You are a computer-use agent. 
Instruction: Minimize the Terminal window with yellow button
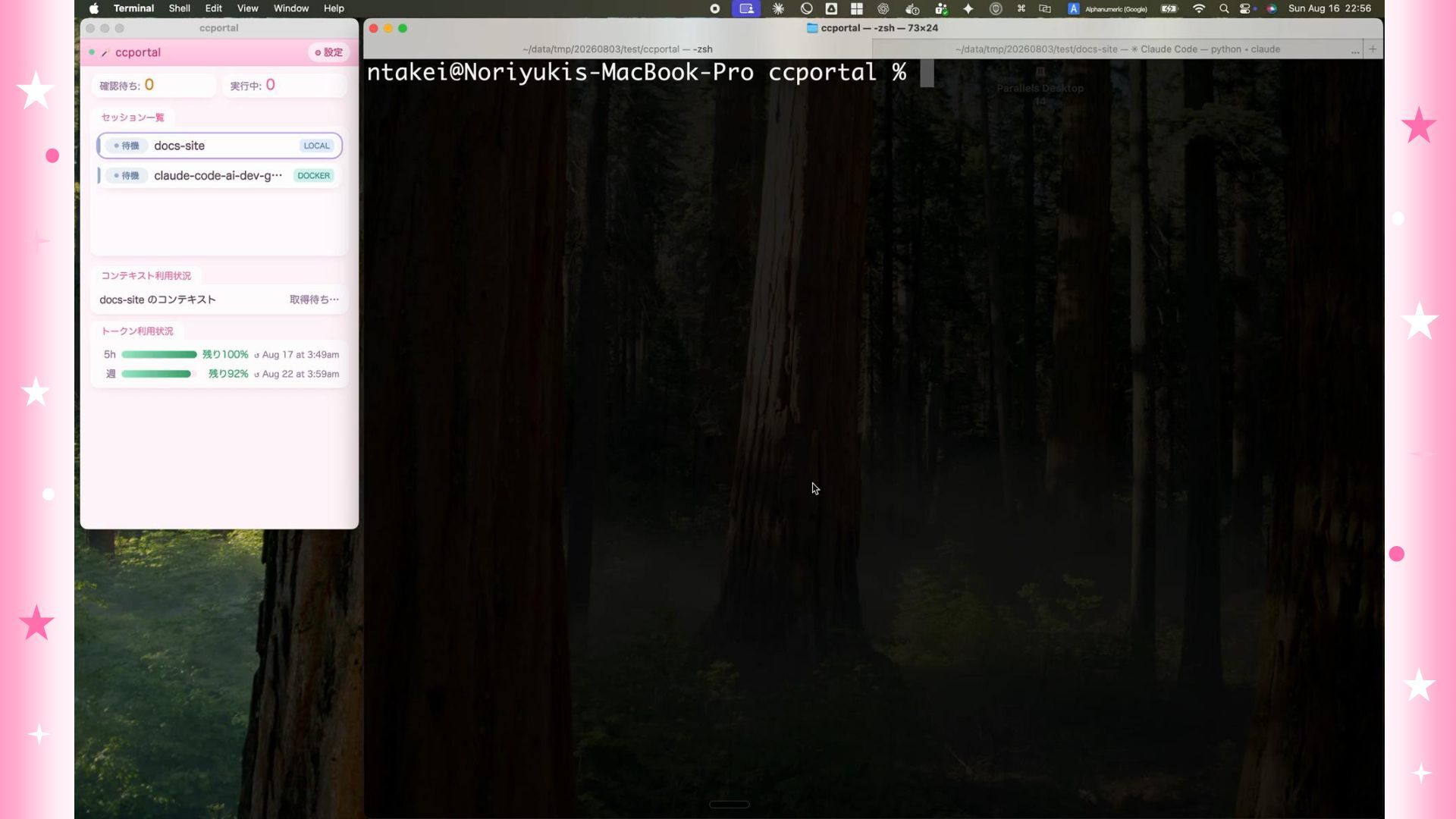pyautogui.click(x=388, y=28)
